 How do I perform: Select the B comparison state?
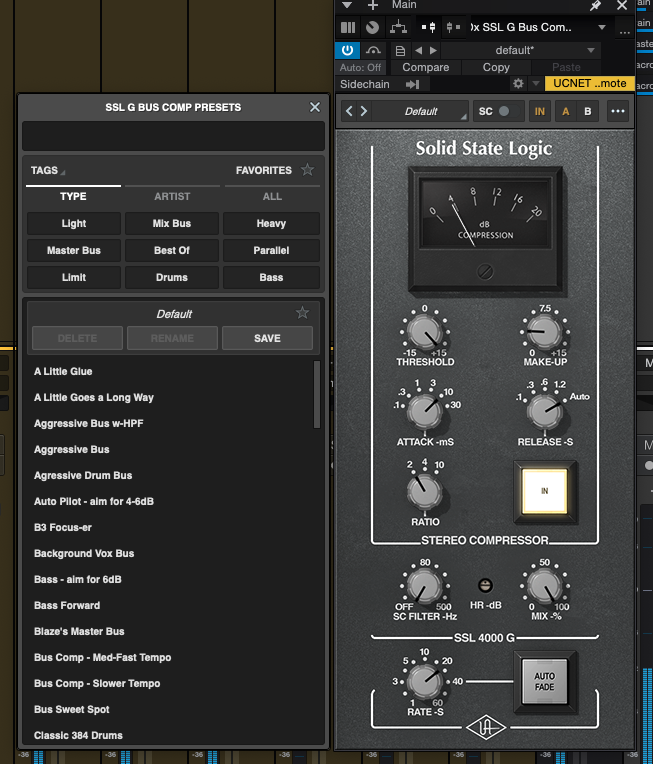[588, 111]
